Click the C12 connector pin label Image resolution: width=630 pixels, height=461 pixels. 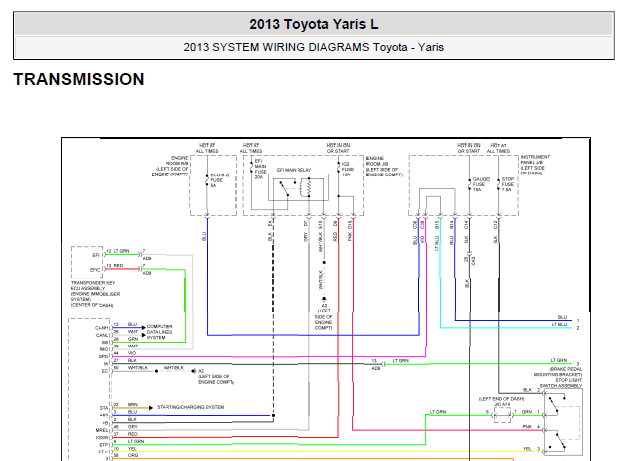pos(495,225)
